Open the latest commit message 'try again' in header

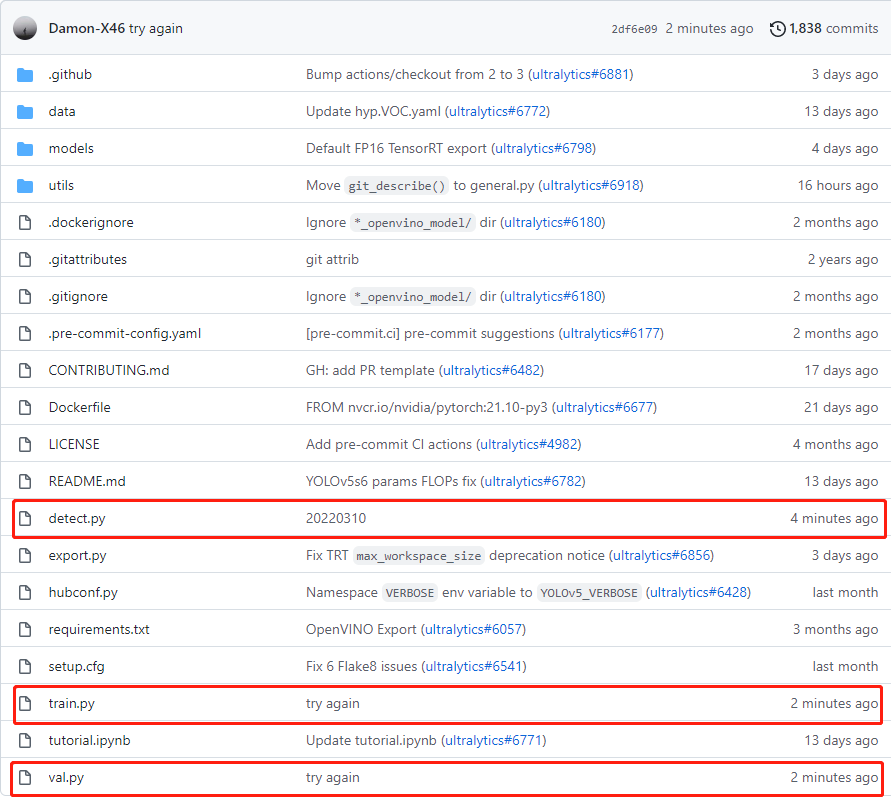156,28
